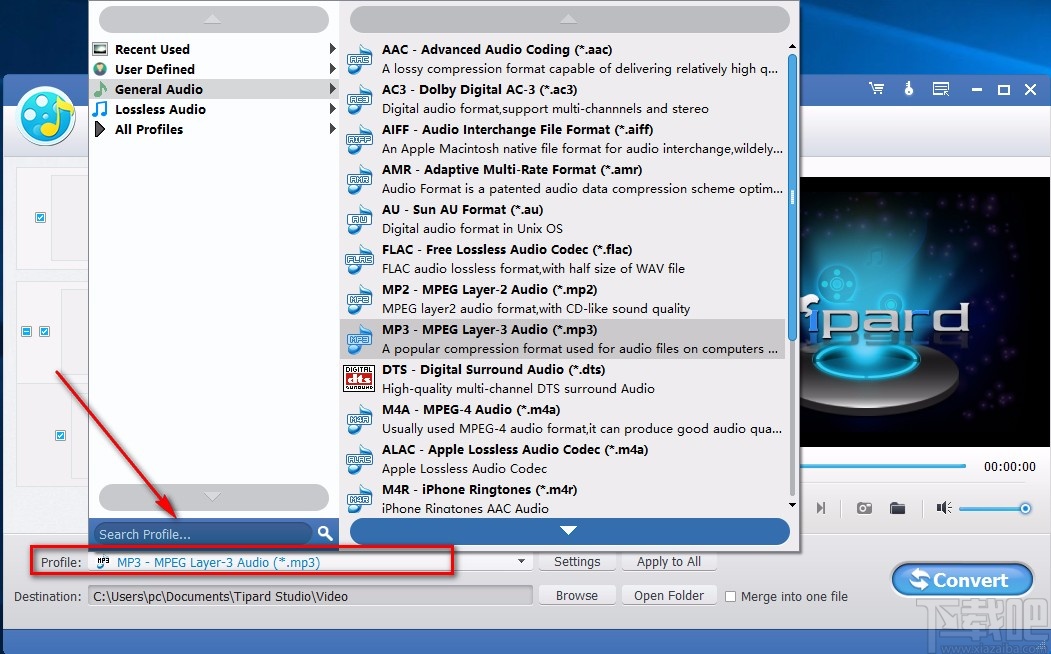Click the blue bar to page formats down

point(569,531)
